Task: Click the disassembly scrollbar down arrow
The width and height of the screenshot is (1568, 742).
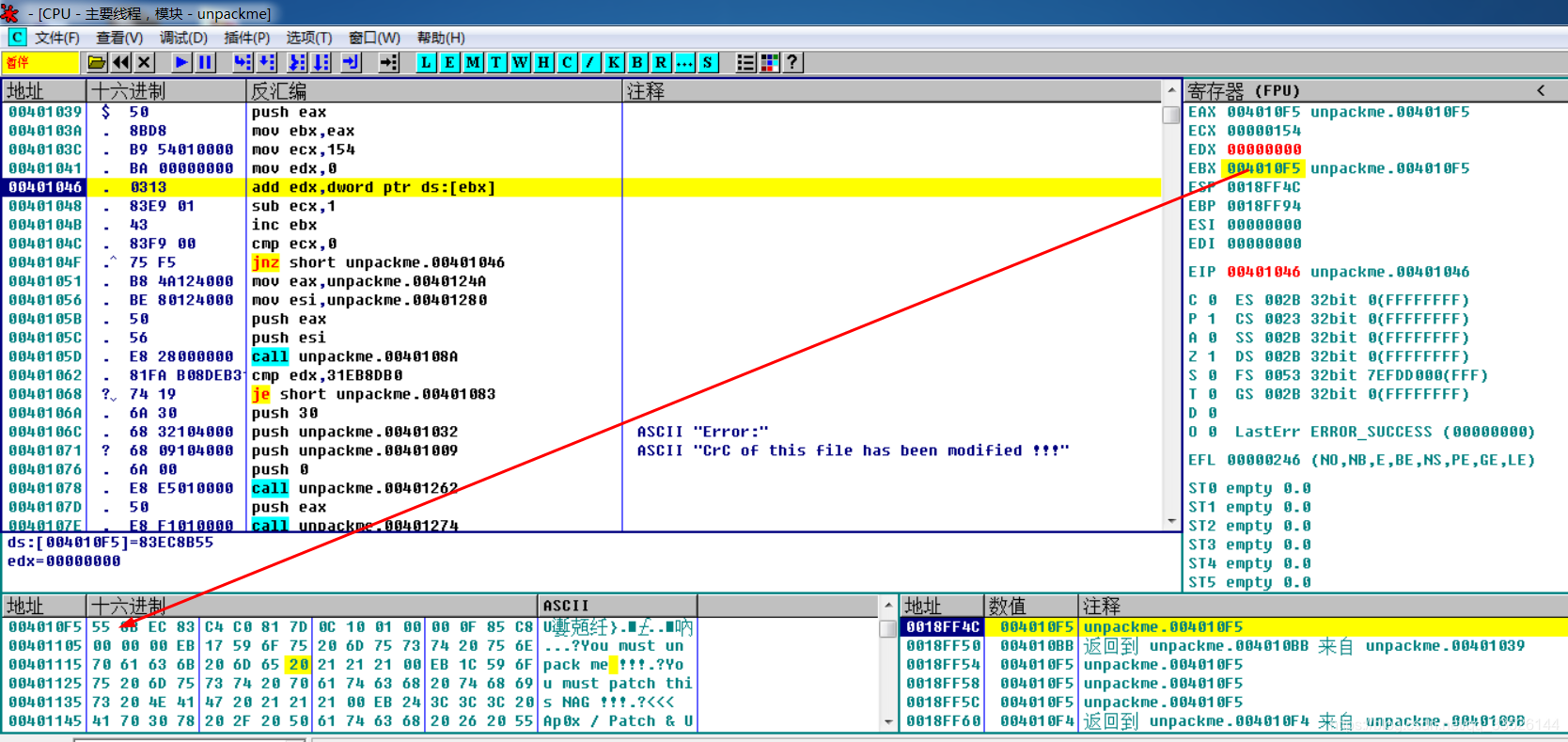Action: click(1171, 521)
